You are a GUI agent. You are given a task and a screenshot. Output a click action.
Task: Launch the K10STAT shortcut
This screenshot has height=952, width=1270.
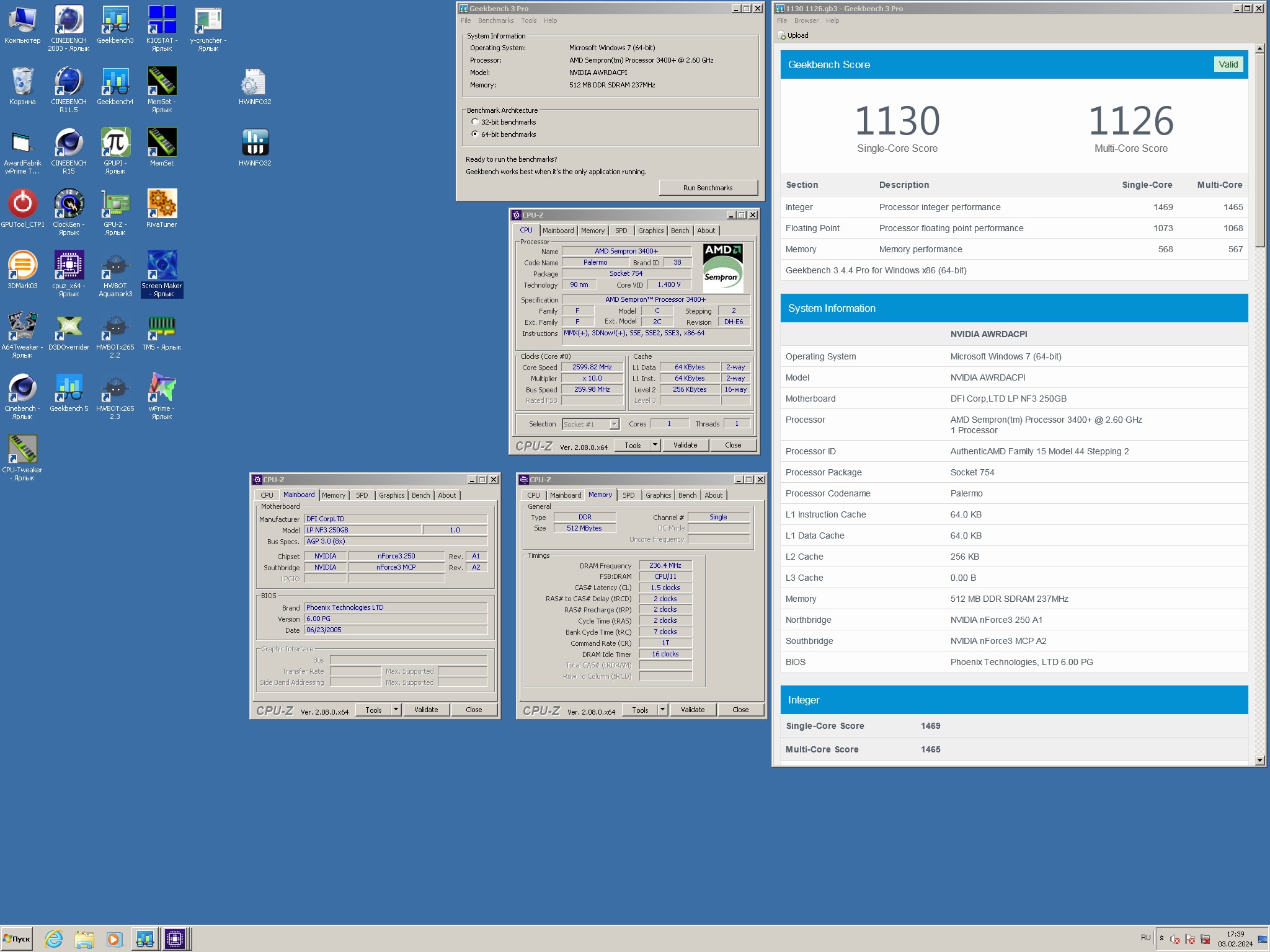[162, 29]
